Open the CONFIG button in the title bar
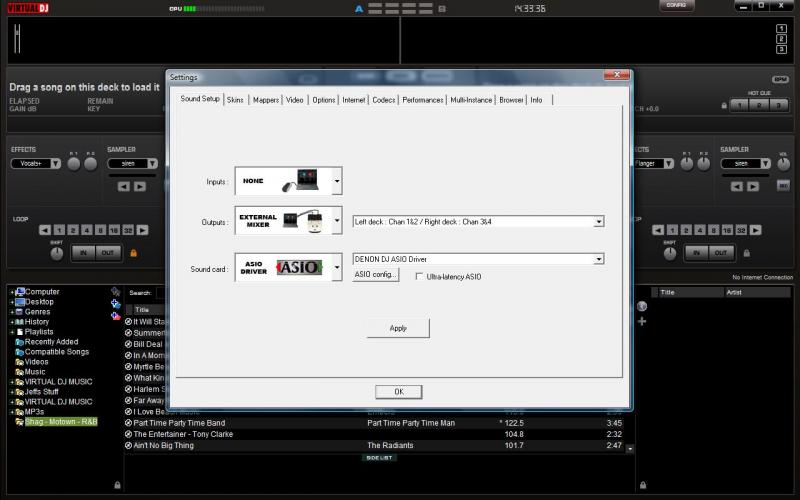The image size is (800, 500). 676,5
